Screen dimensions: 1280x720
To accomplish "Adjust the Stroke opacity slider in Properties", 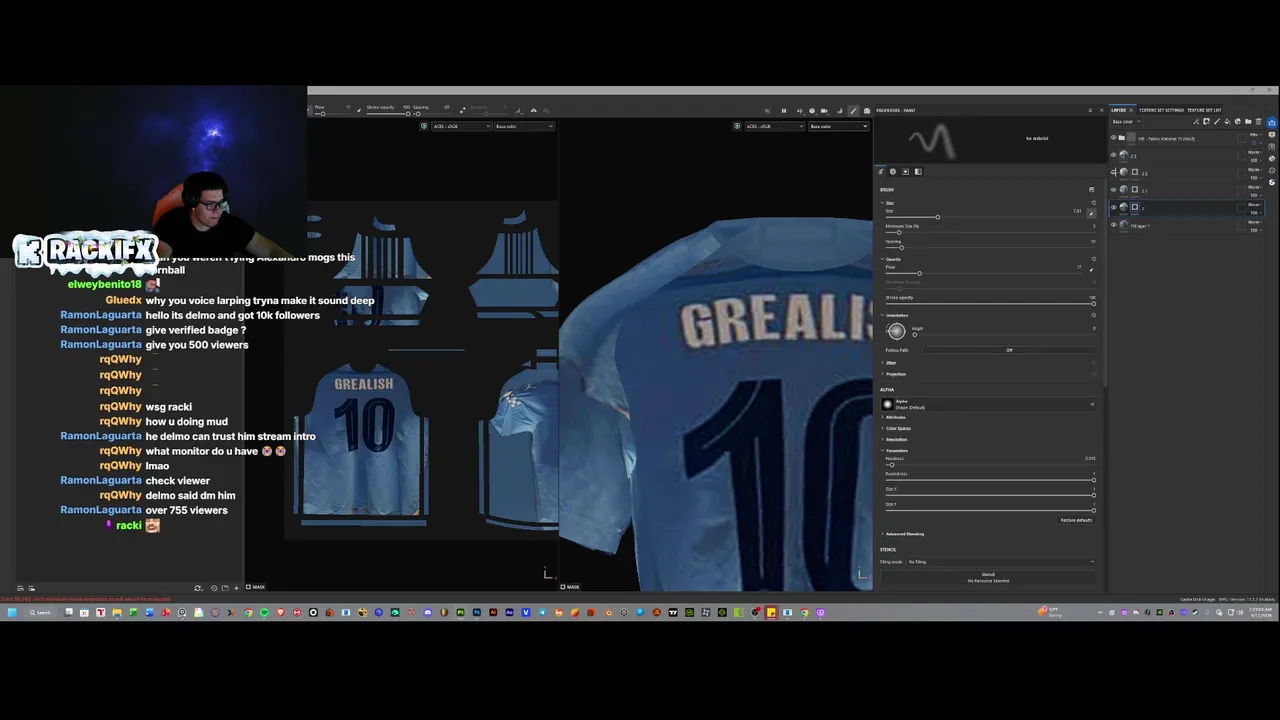I will click(990, 303).
